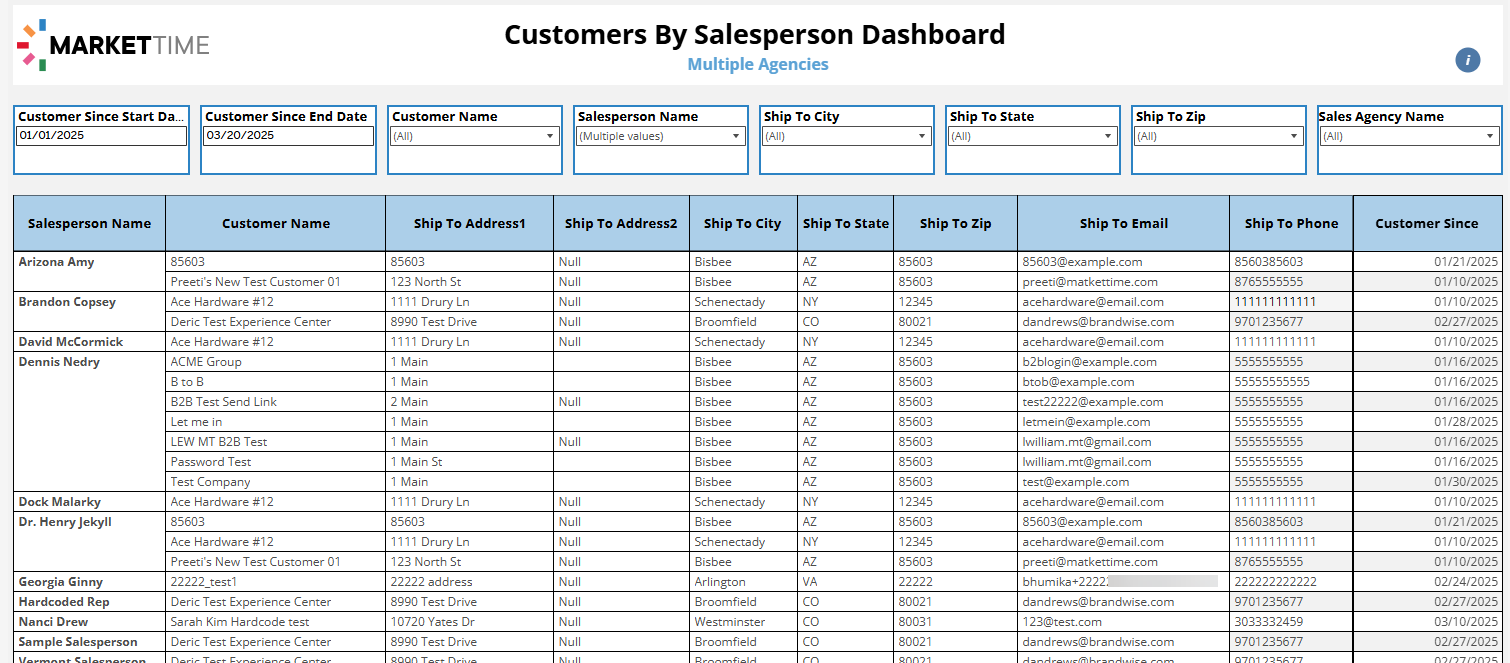The width and height of the screenshot is (1510, 663).
Task: Click the Ship To City column header
Action: [743, 223]
